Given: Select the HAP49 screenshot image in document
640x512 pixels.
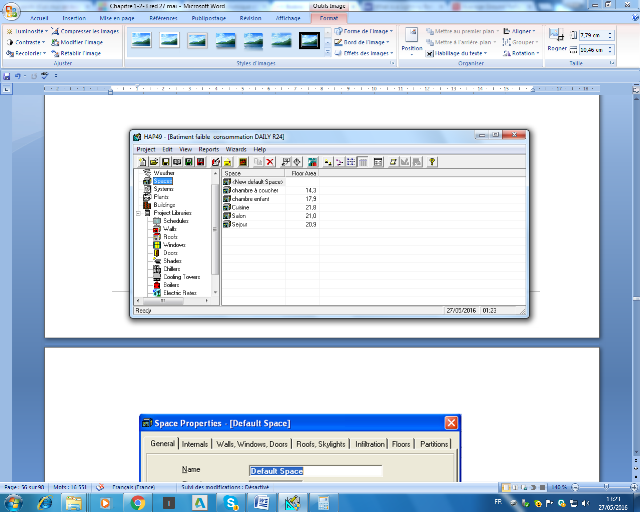Looking at the screenshot, I should (329, 224).
